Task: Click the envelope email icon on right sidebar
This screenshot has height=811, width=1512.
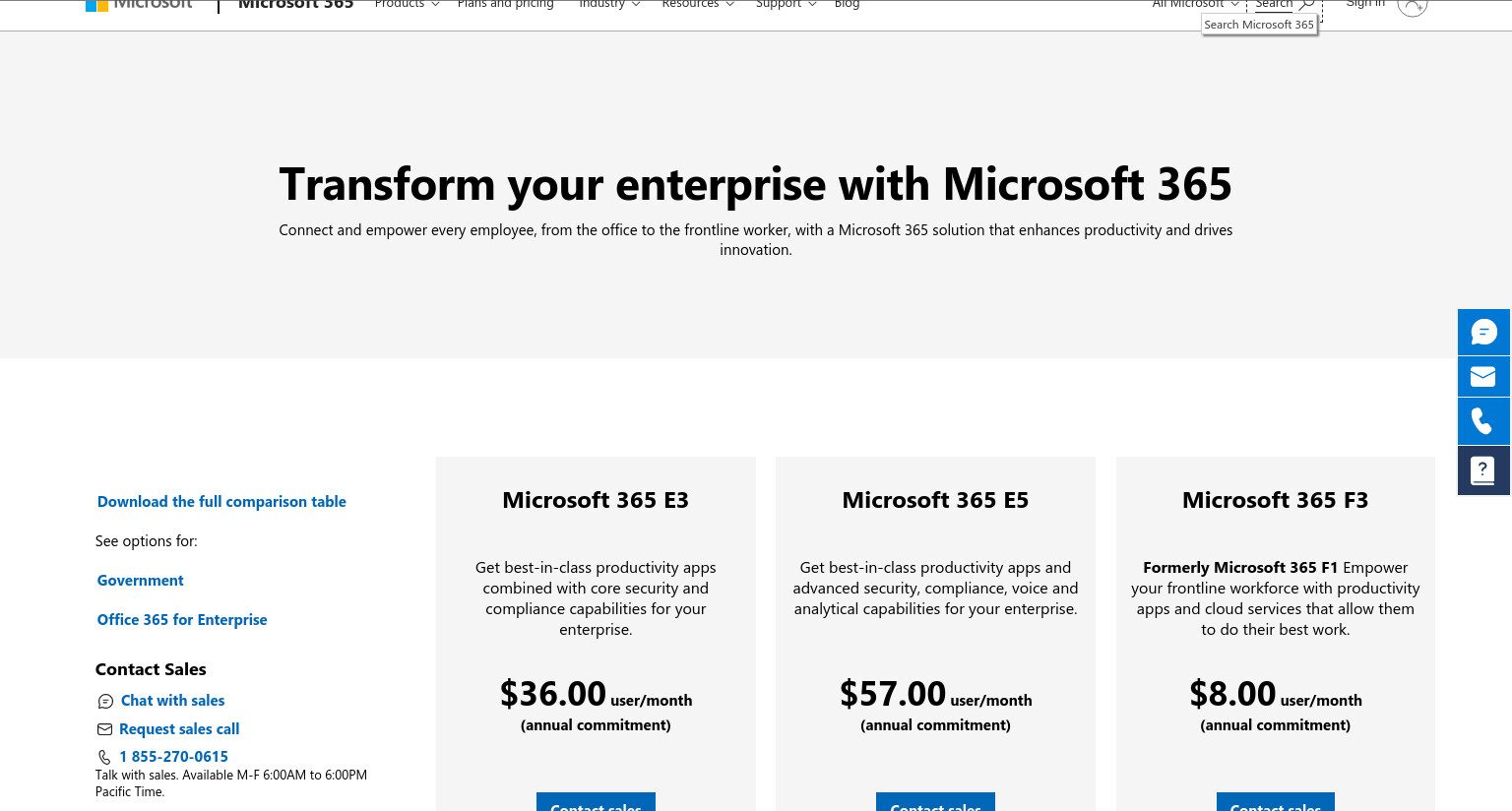Action: coord(1483,377)
